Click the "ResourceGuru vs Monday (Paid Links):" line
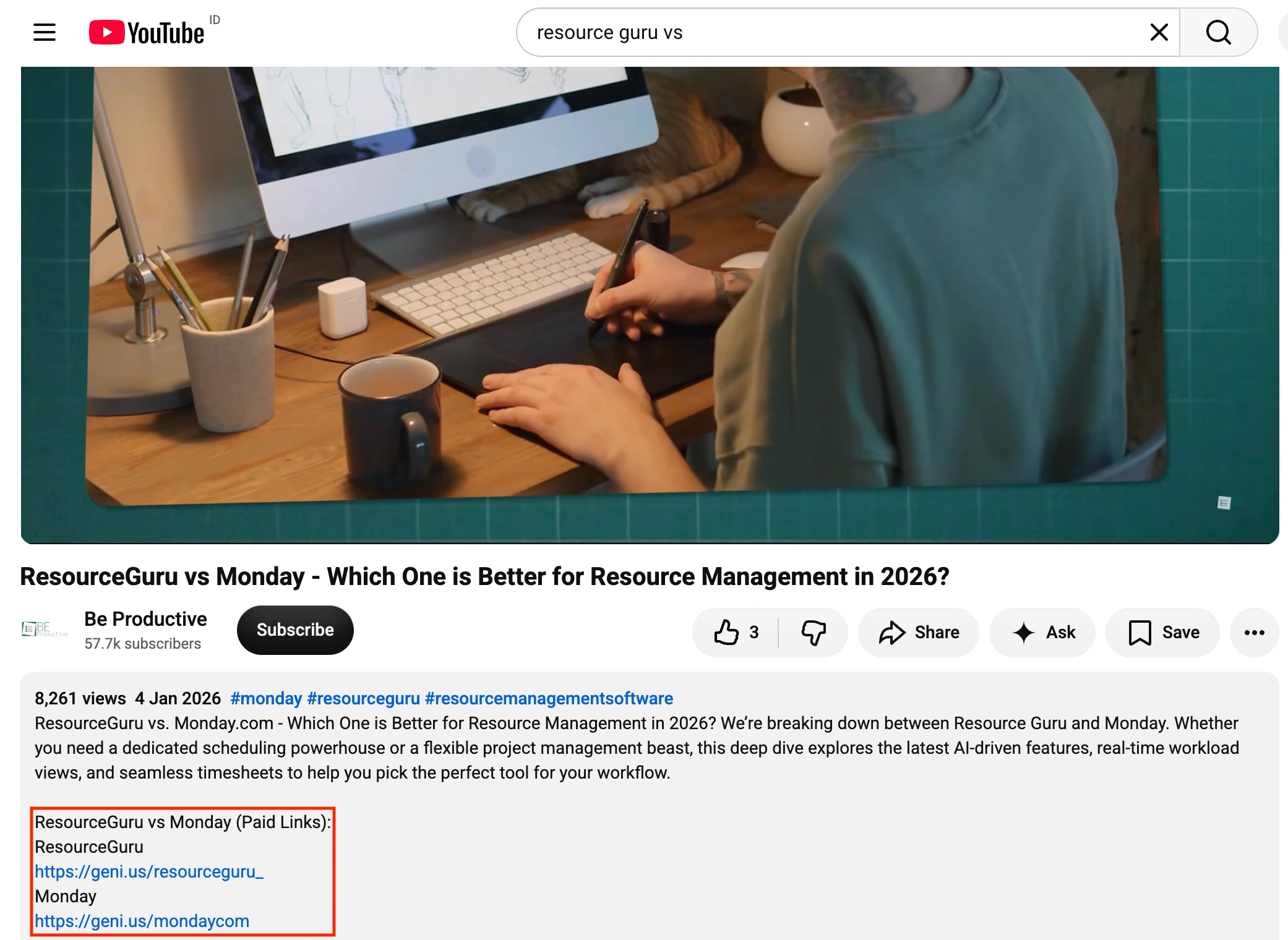The height and width of the screenshot is (940, 1288). pyautogui.click(x=183, y=822)
